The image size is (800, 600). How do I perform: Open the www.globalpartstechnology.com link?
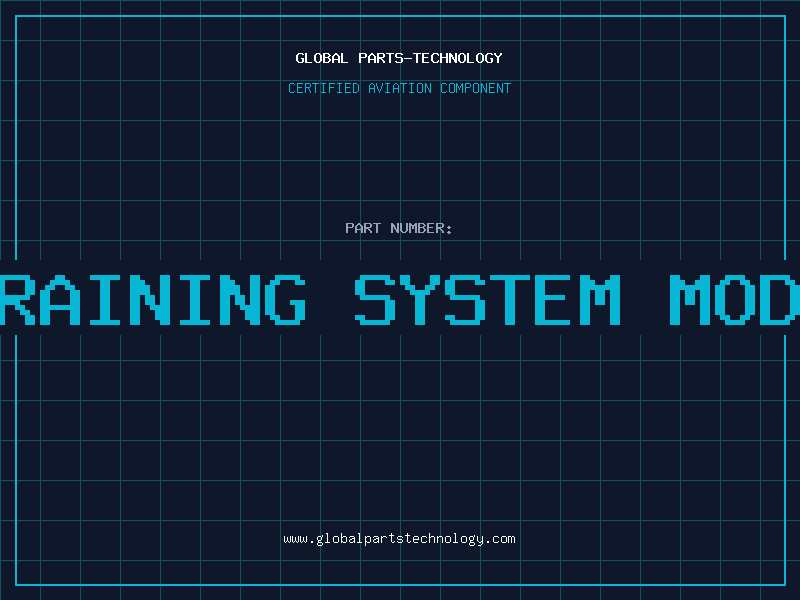click(x=399, y=539)
